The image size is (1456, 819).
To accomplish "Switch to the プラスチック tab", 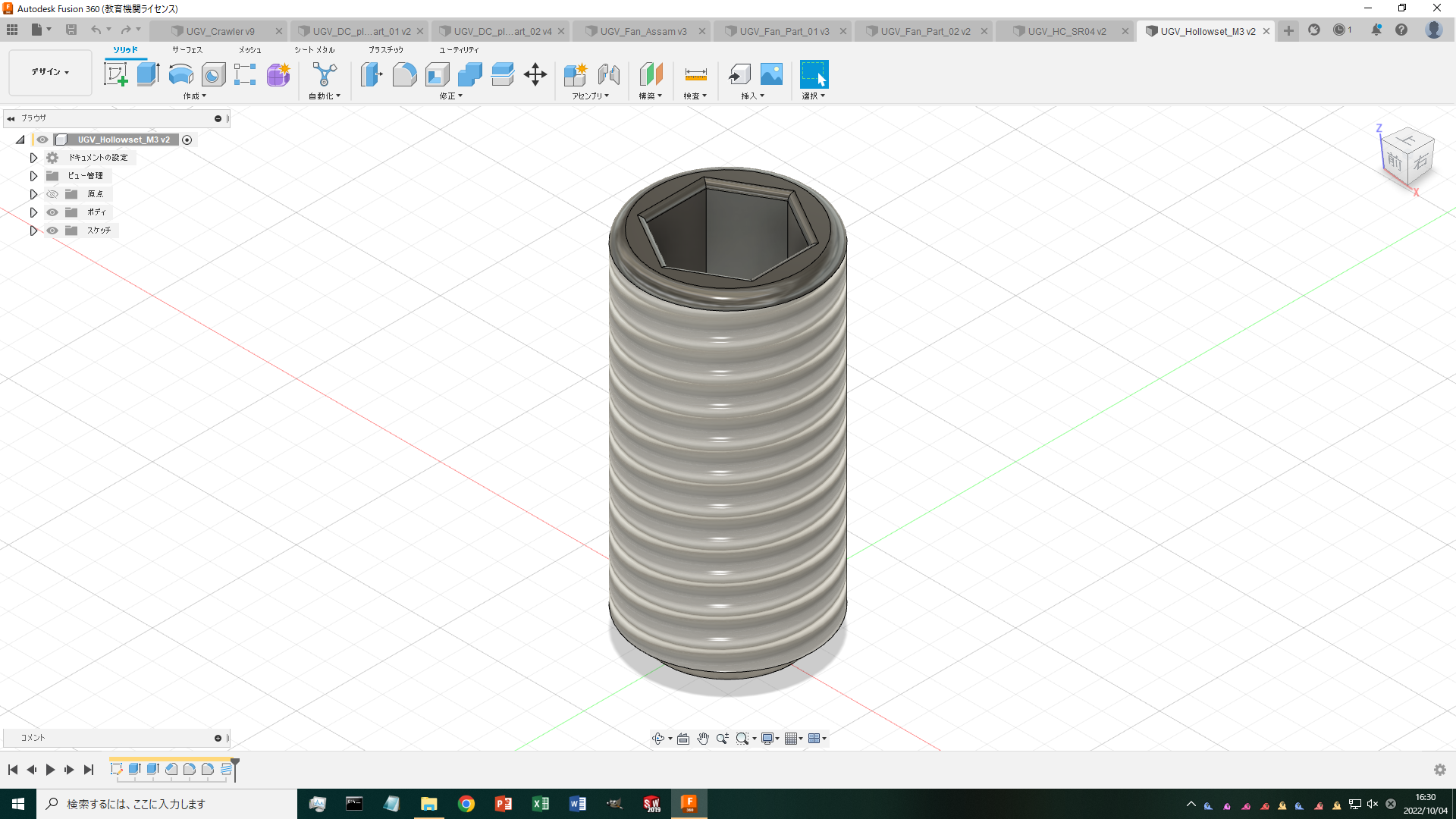I will [386, 50].
